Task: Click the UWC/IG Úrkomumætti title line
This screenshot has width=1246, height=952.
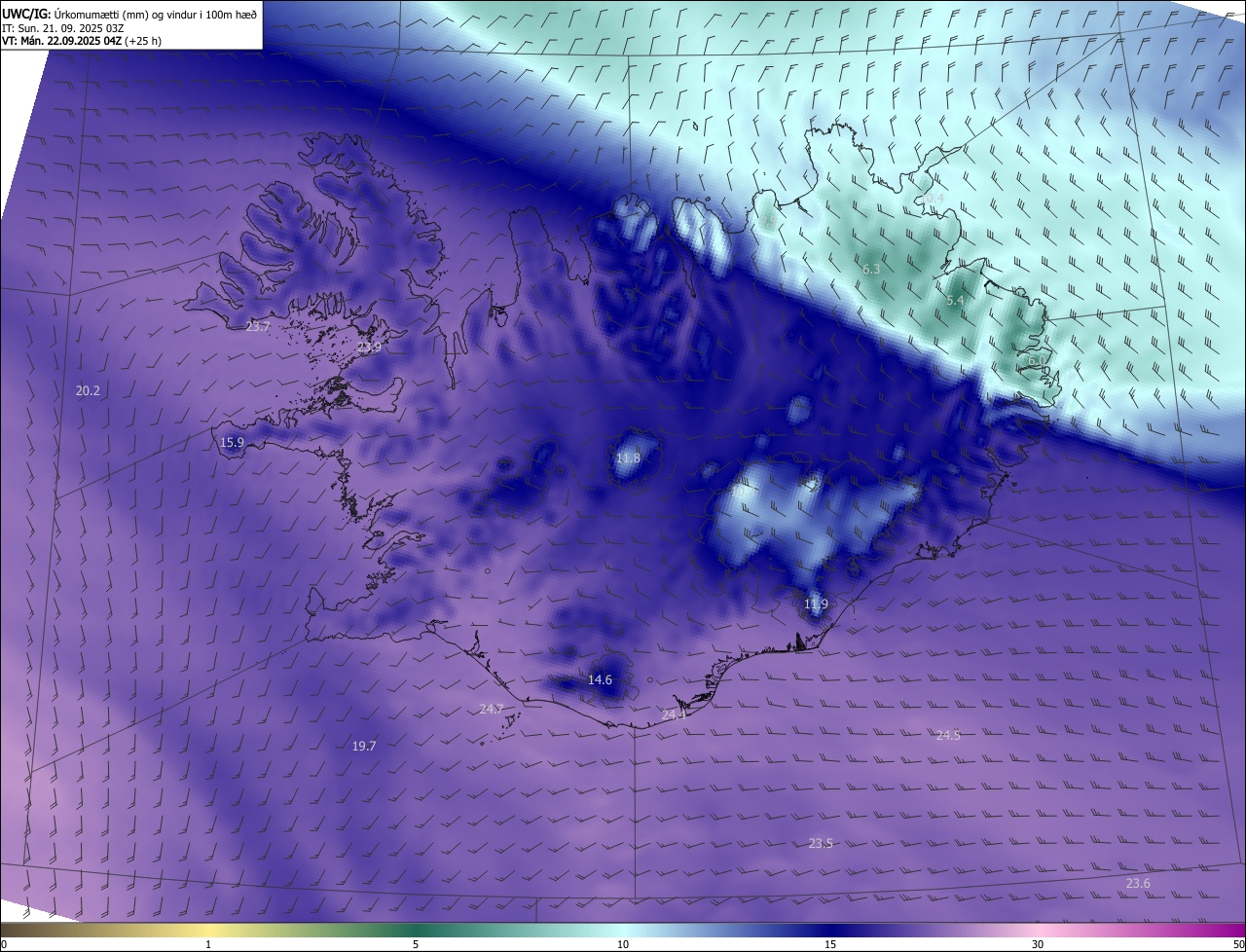Action: [x=129, y=13]
